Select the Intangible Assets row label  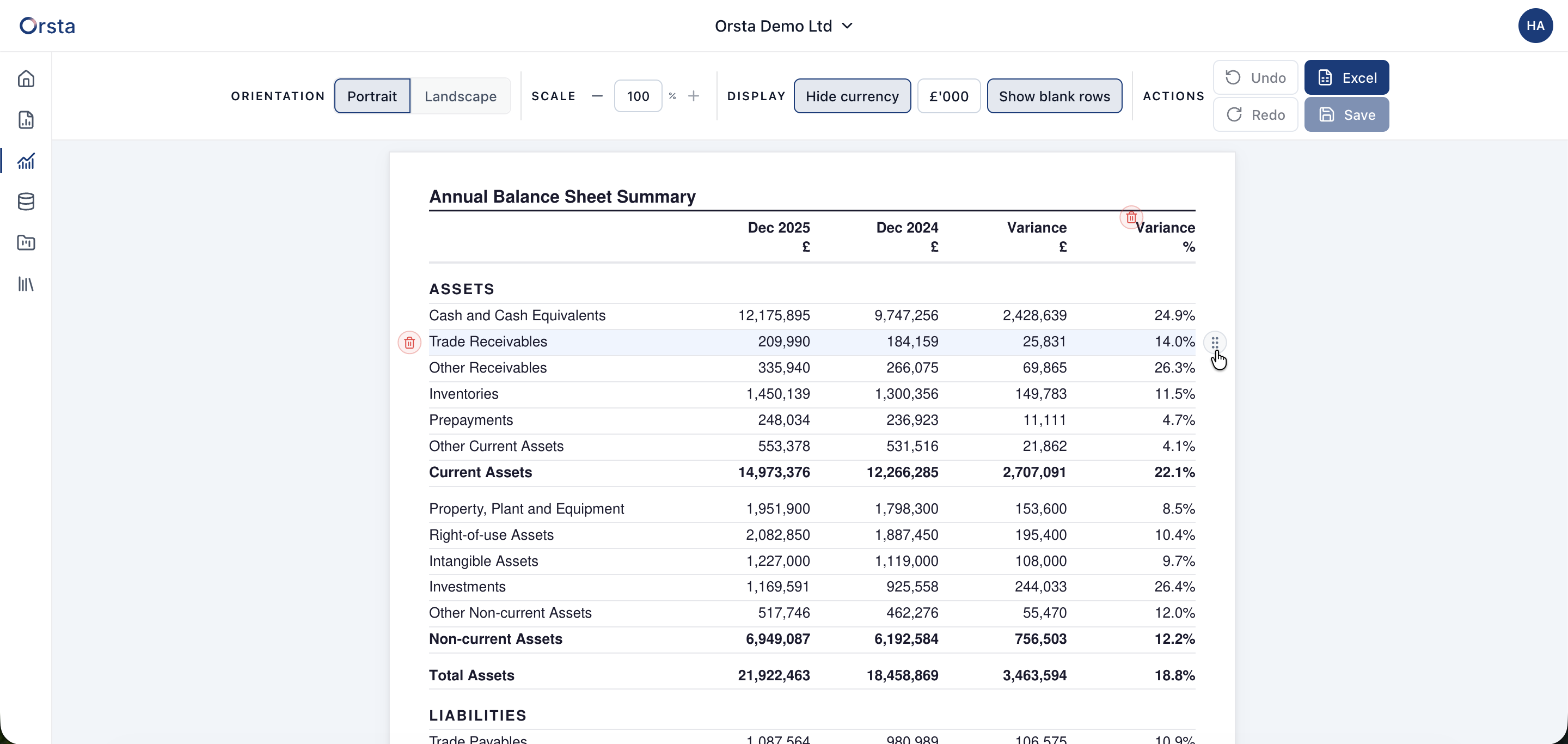tap(483, 562)
